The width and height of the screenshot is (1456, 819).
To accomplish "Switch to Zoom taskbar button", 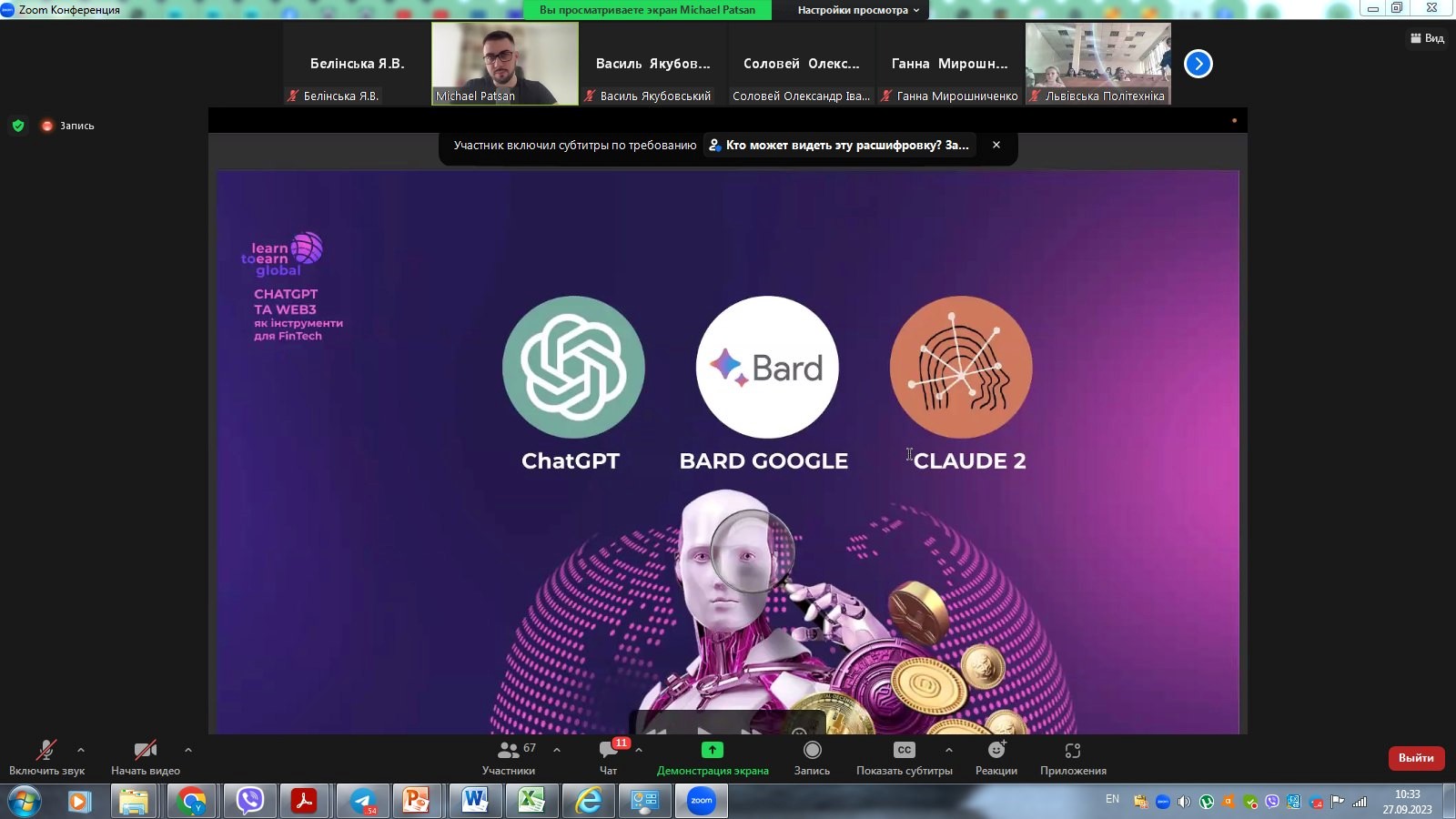I will (x=702, y=802).
